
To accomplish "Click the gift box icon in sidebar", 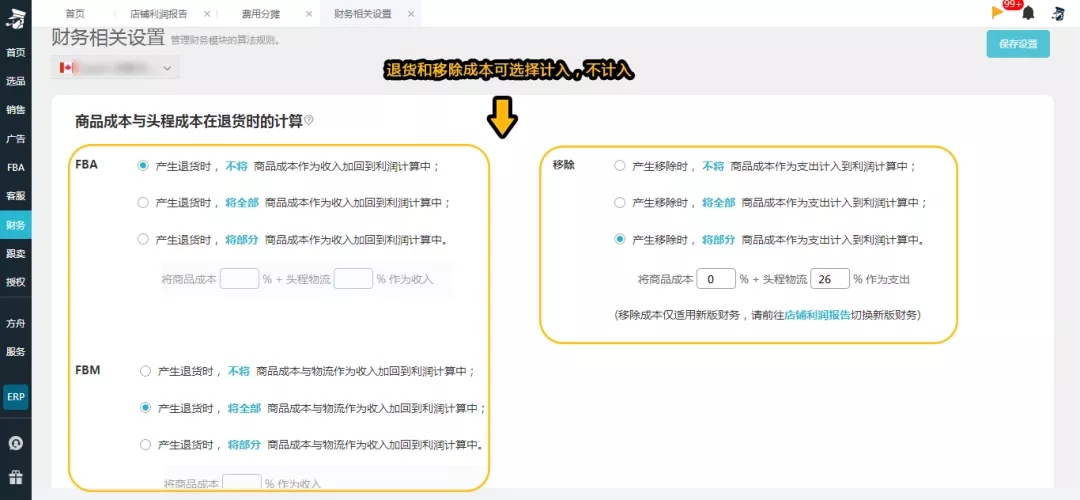I will [15, 477].
